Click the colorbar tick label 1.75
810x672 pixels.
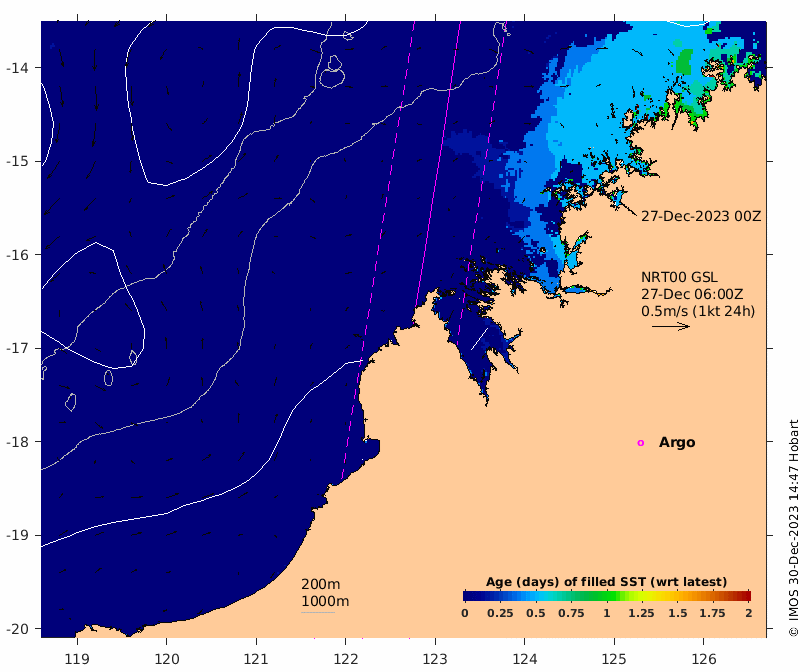[712, 613]
